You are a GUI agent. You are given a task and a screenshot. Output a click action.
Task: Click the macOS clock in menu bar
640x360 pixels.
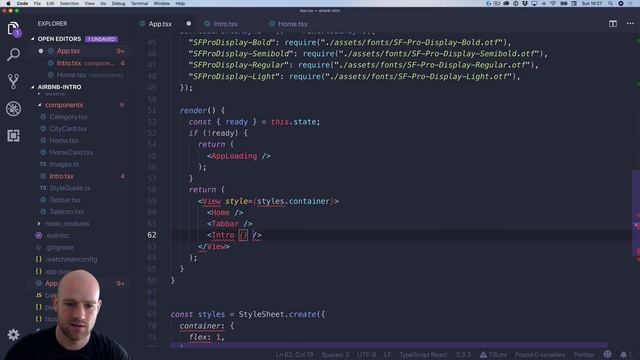[x=592, y=3]
